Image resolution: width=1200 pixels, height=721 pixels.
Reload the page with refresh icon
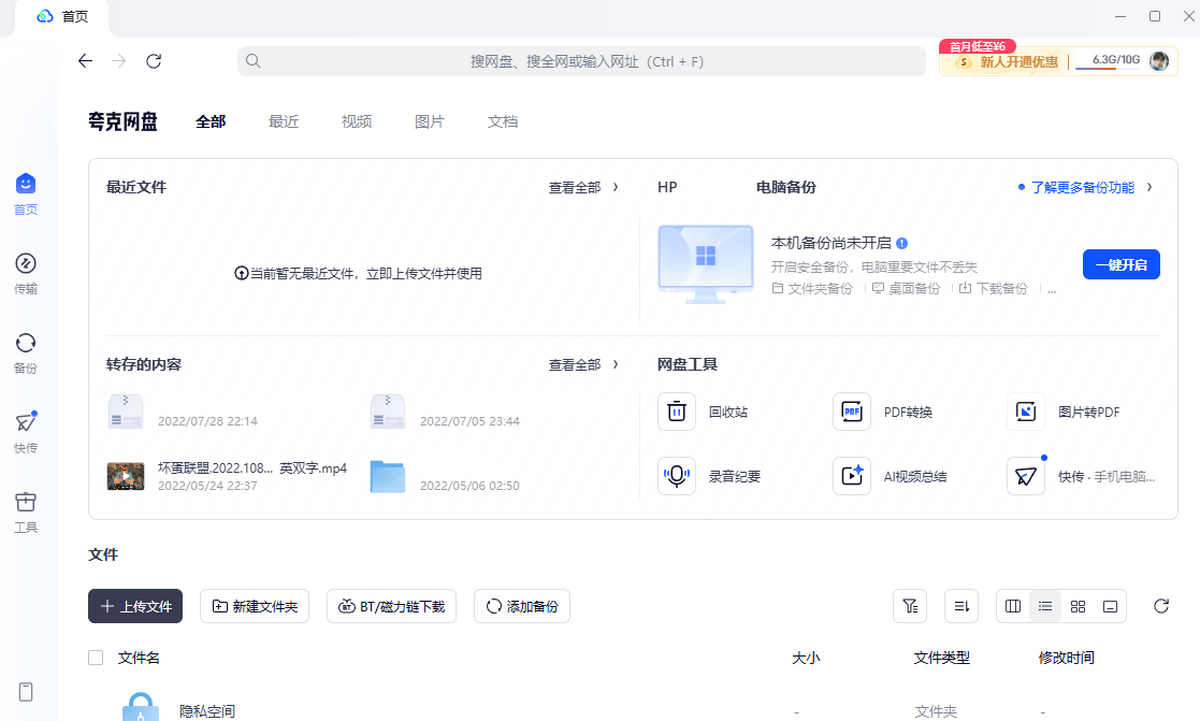point(154,61)
